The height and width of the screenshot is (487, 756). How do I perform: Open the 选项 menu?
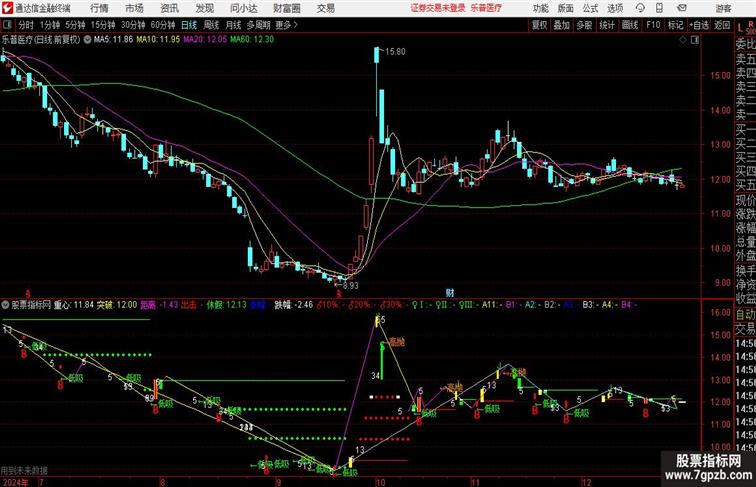(x=615, y=8)
